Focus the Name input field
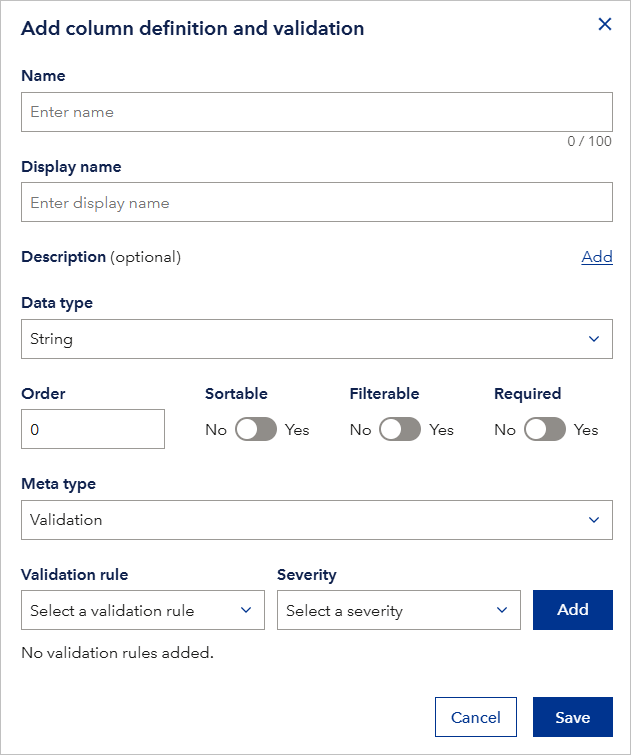The width and height of the screenshot is (631, 755). pyautogui.click(x=316, y=112)
